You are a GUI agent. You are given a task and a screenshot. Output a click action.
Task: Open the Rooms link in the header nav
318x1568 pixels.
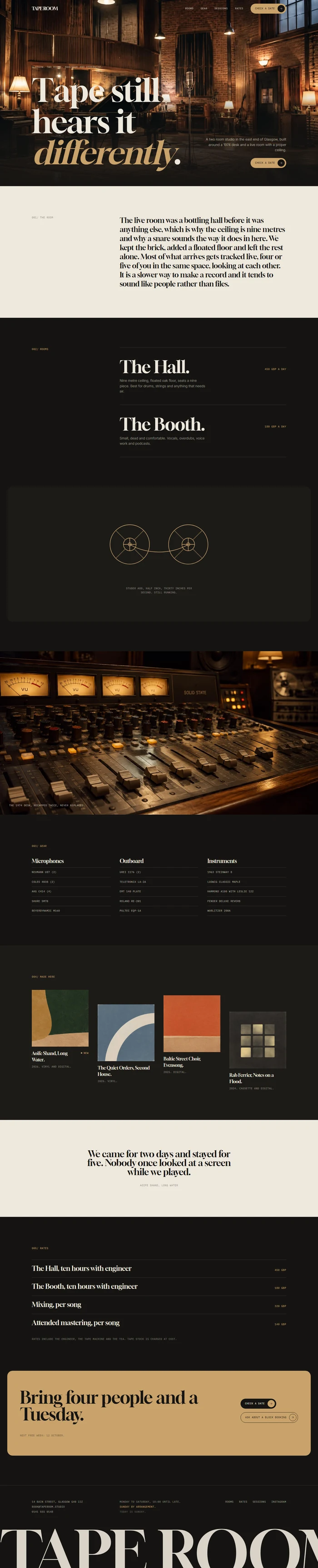[189, 9]
